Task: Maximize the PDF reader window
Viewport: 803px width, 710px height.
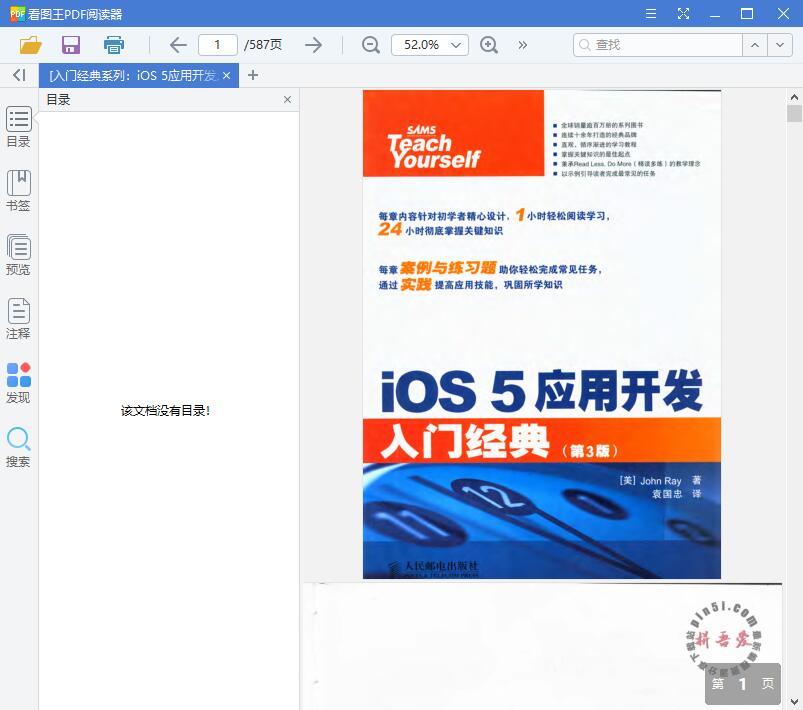Action: coord(747,14)
